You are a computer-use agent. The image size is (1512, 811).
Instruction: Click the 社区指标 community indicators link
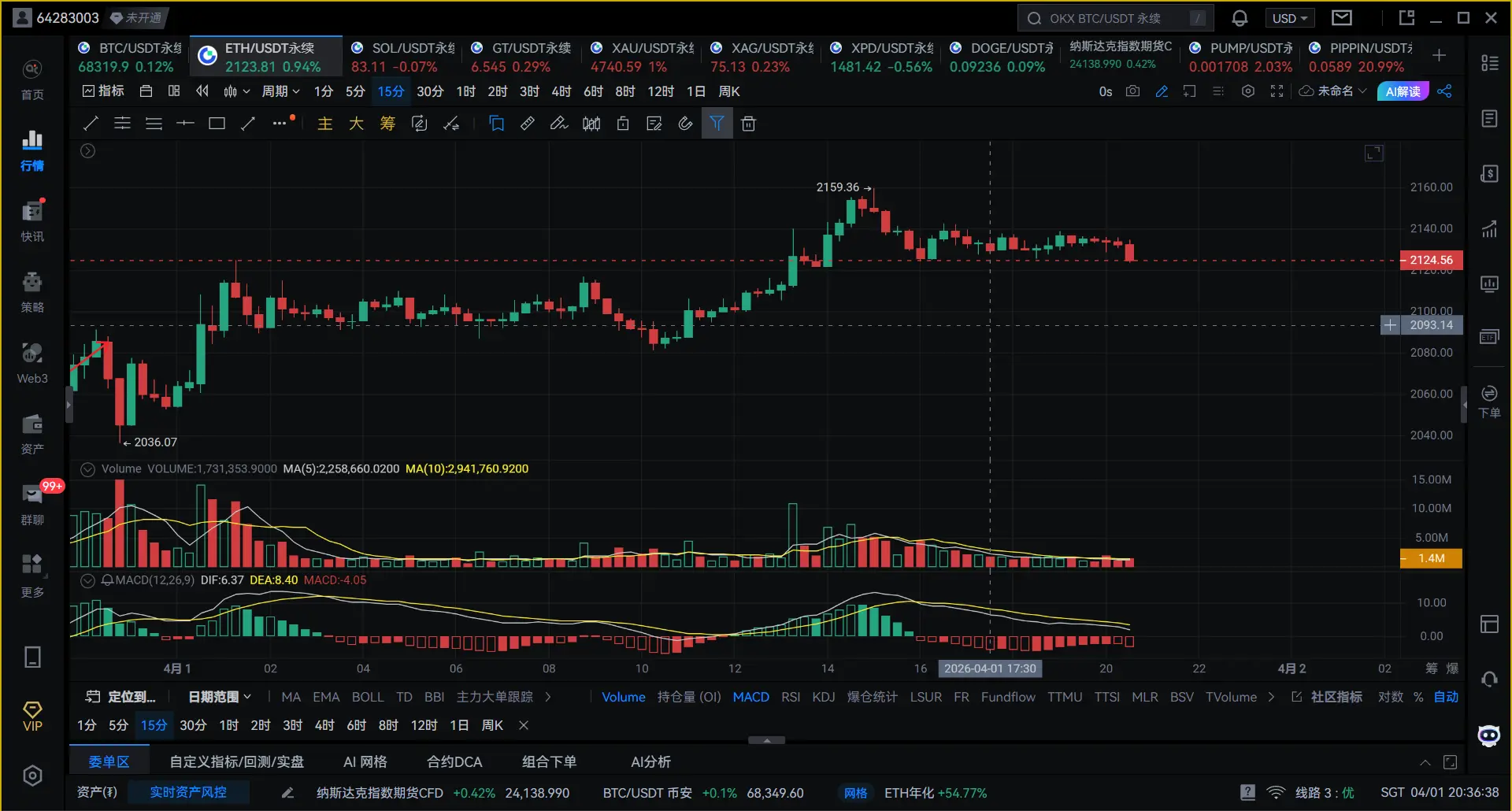tap(1328, 697)
